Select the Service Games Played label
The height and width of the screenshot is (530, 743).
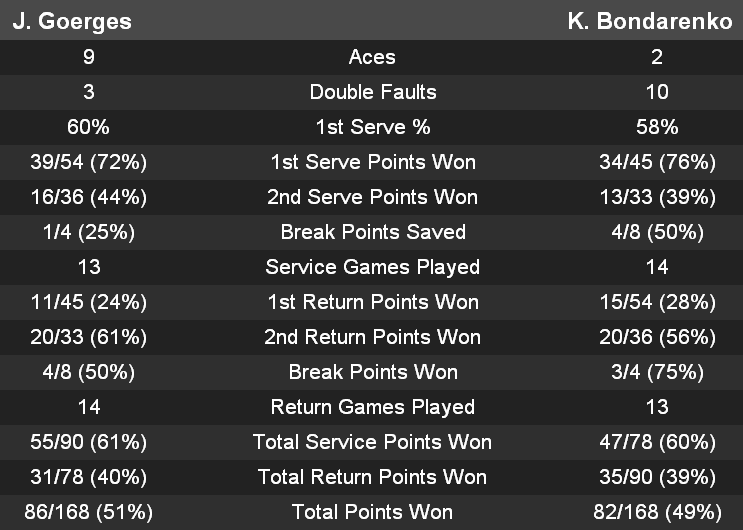[x=372, y=267]
